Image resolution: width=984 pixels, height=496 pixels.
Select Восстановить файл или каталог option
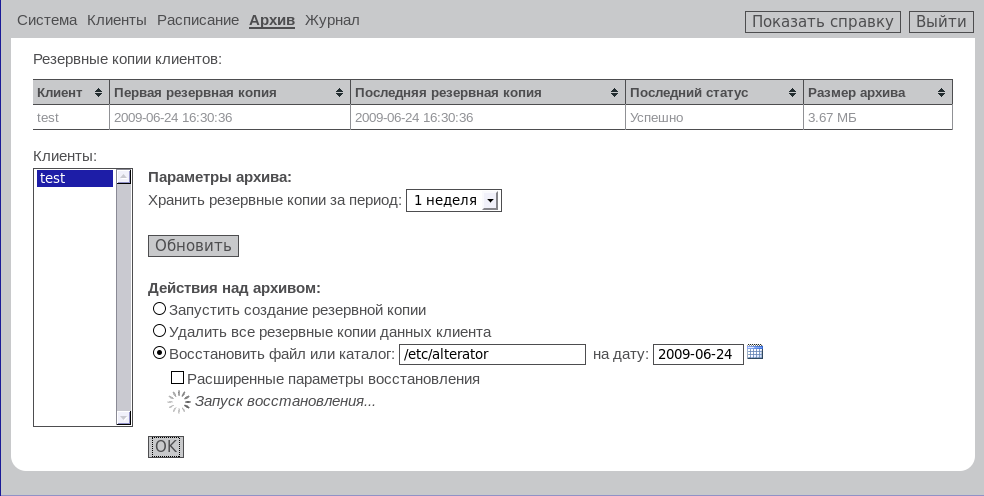tap(159, 353)
